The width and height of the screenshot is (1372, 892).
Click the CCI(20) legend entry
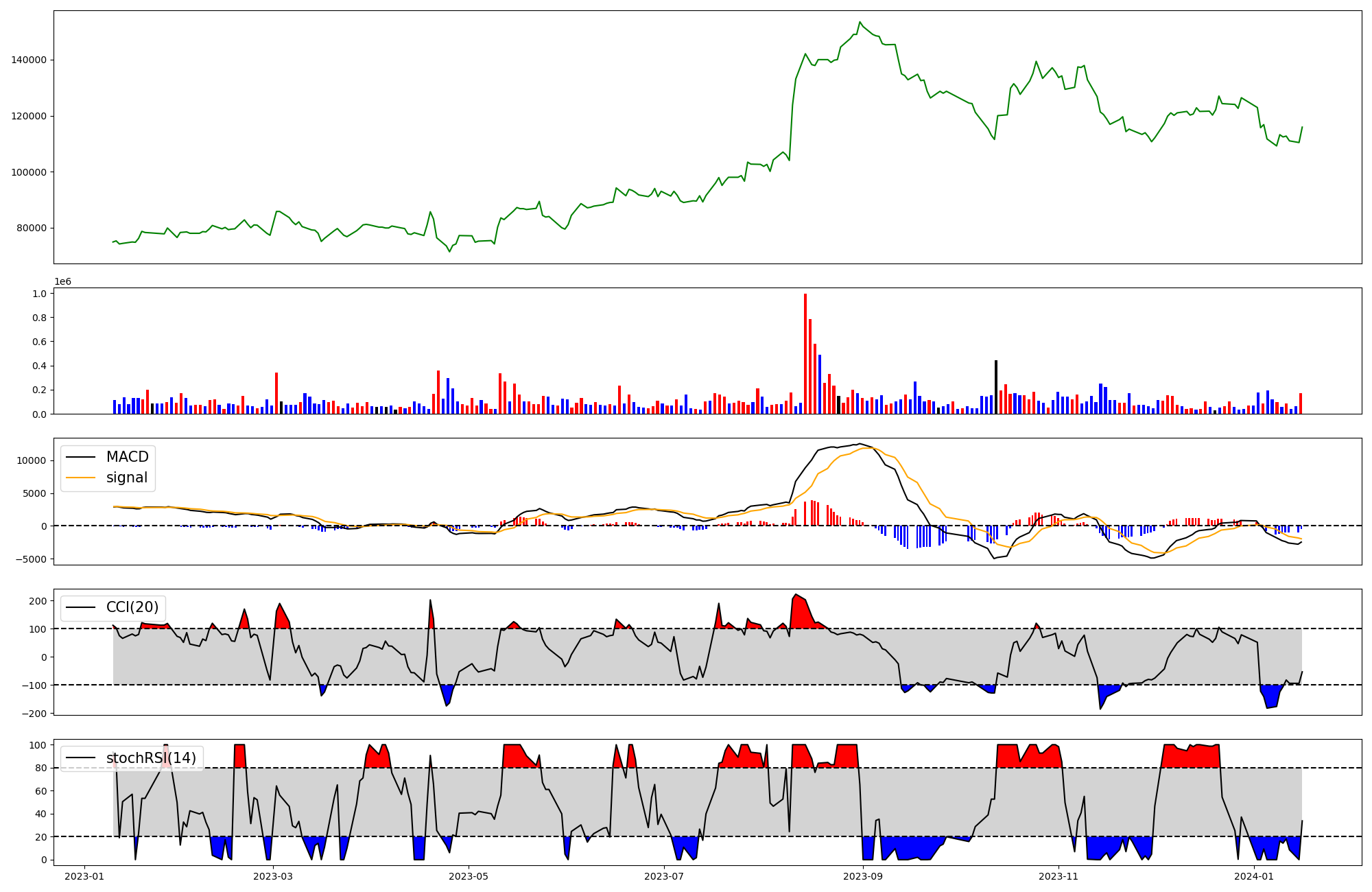tap(132, 607)
